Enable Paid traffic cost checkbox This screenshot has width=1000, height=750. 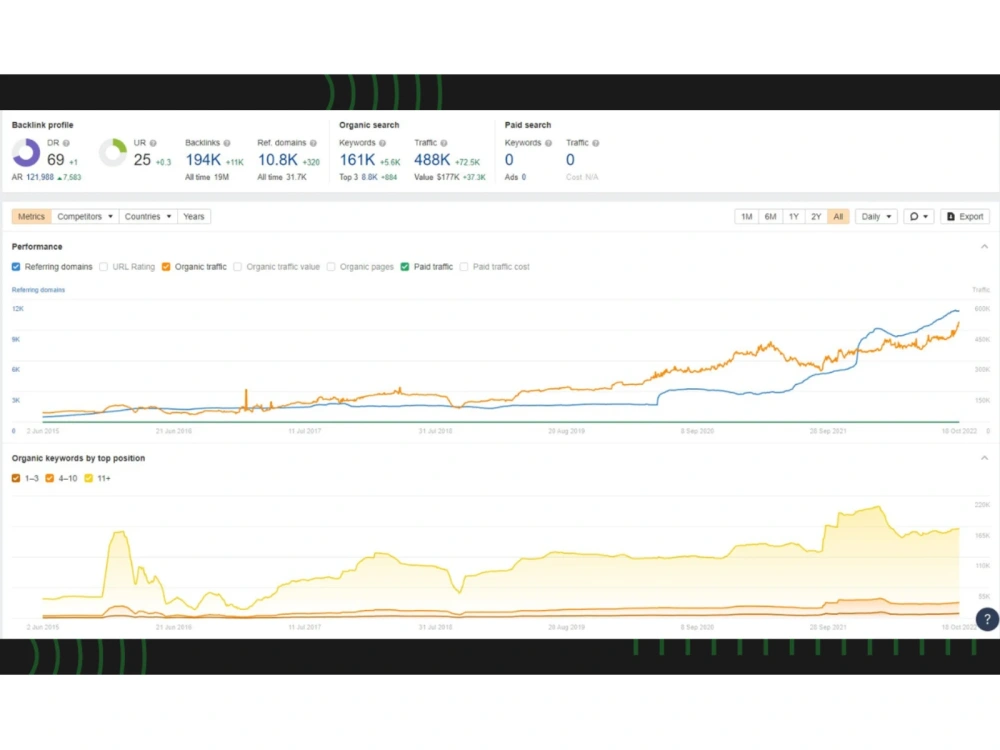point(464,267)
